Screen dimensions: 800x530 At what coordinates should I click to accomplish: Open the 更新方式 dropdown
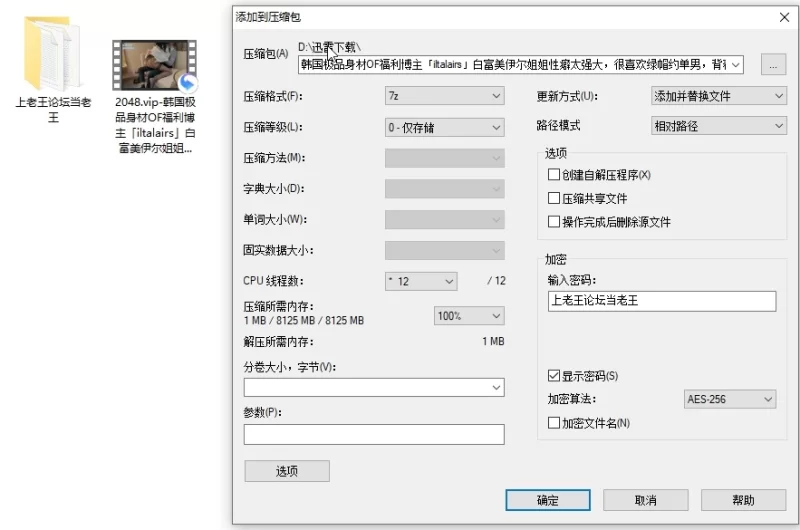(x=718, y=97)
